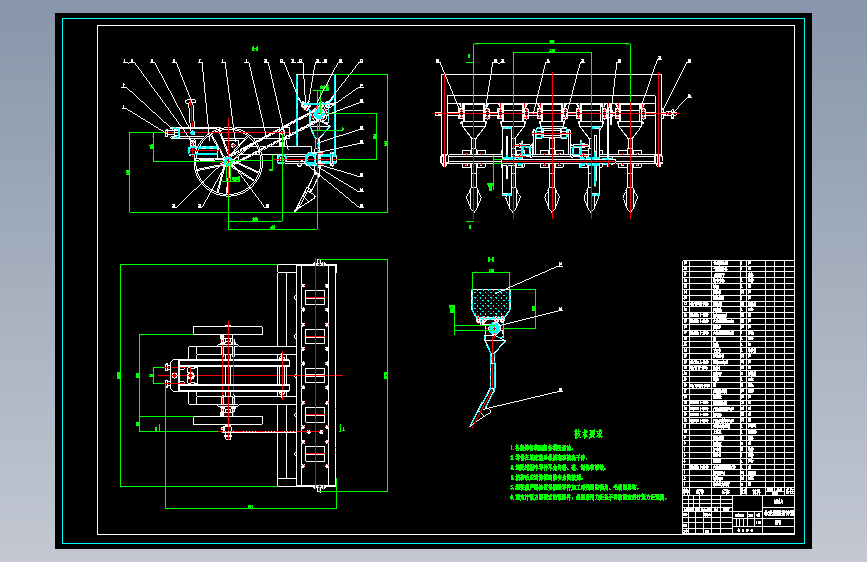The image size is (867, 562).
Task: Select the hatched seed hopper section view
Action: coord(506,343)
